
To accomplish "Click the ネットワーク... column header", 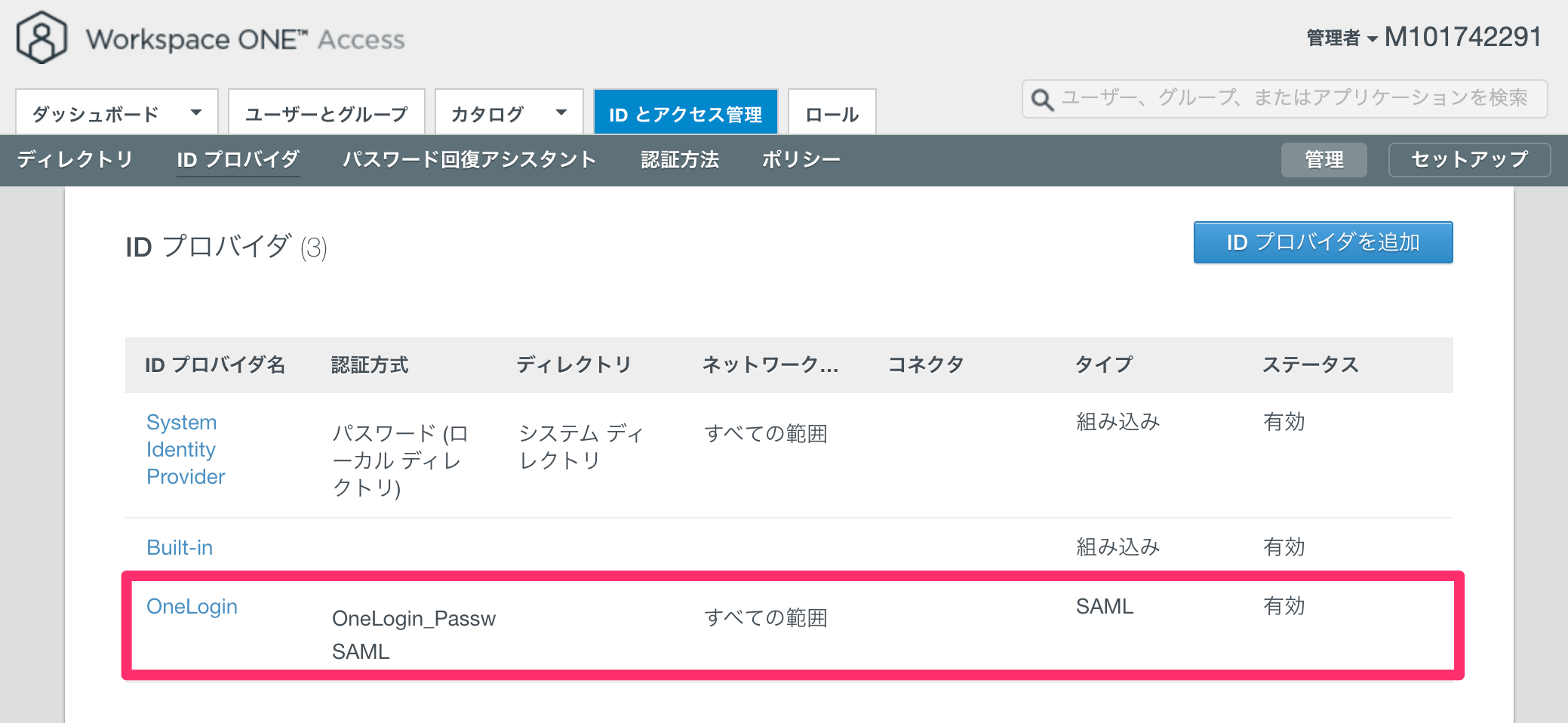I will click(770, 365).
